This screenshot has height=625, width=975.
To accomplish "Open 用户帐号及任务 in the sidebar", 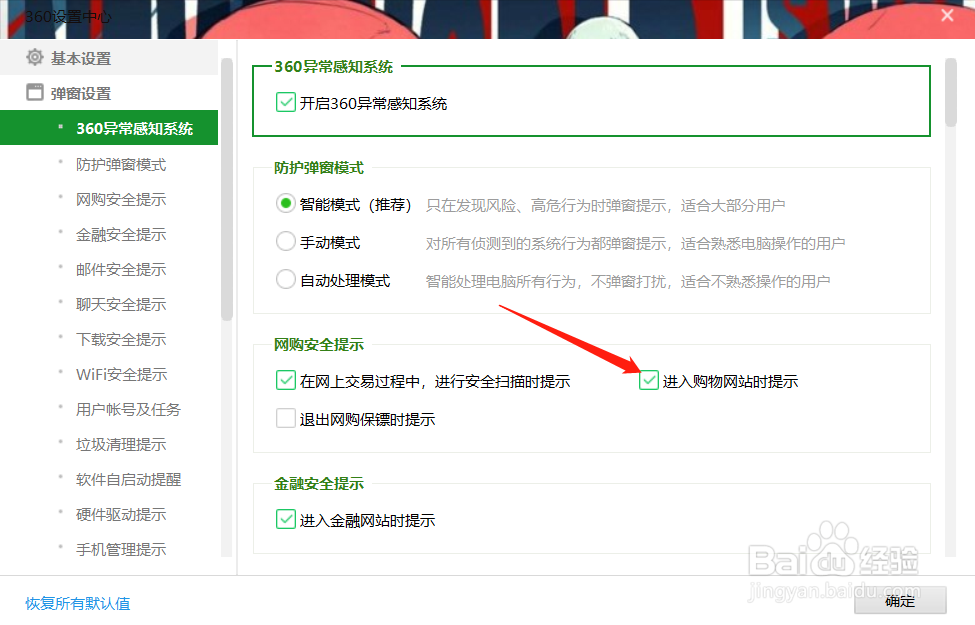I will (x=128, y=409).
